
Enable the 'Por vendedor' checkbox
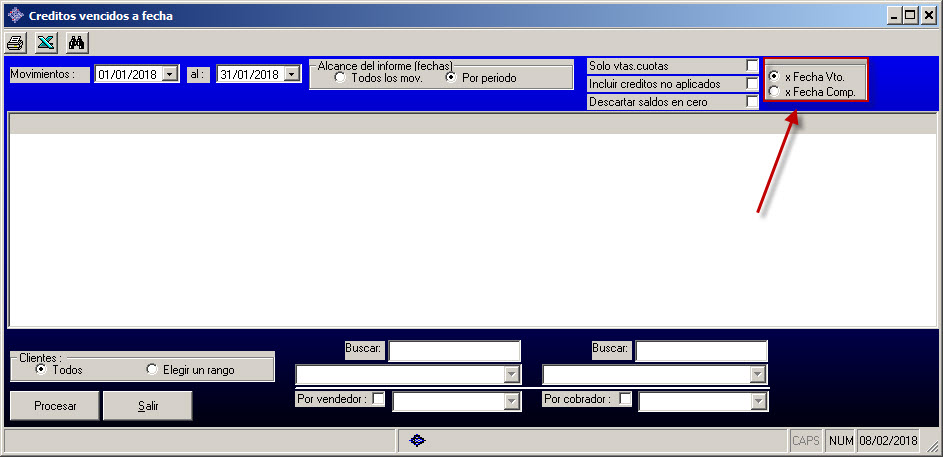[x=378, y=398]
